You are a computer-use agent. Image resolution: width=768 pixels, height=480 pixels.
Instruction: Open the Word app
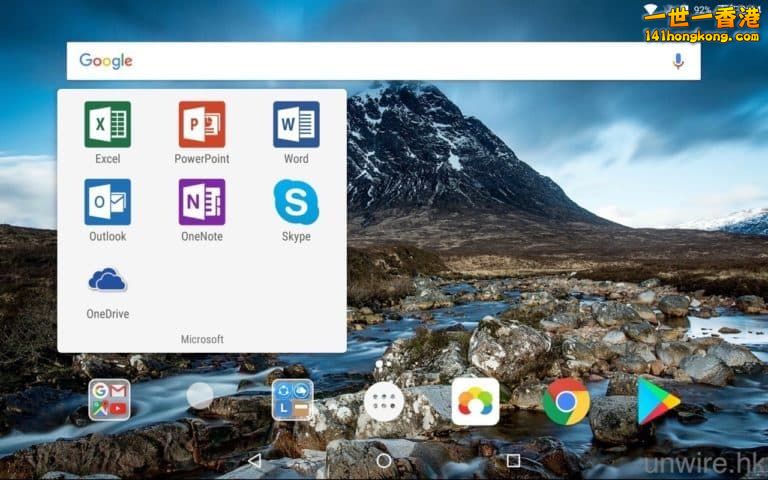(x=296, y=124)
